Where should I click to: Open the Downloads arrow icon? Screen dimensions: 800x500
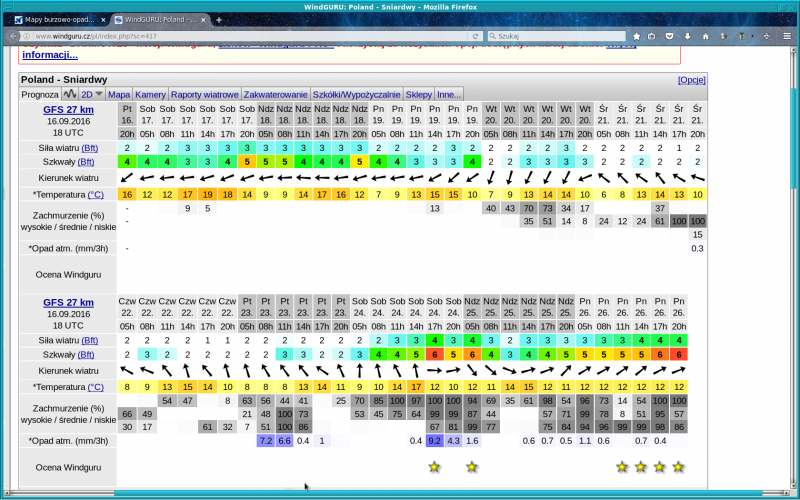point(687,35)
